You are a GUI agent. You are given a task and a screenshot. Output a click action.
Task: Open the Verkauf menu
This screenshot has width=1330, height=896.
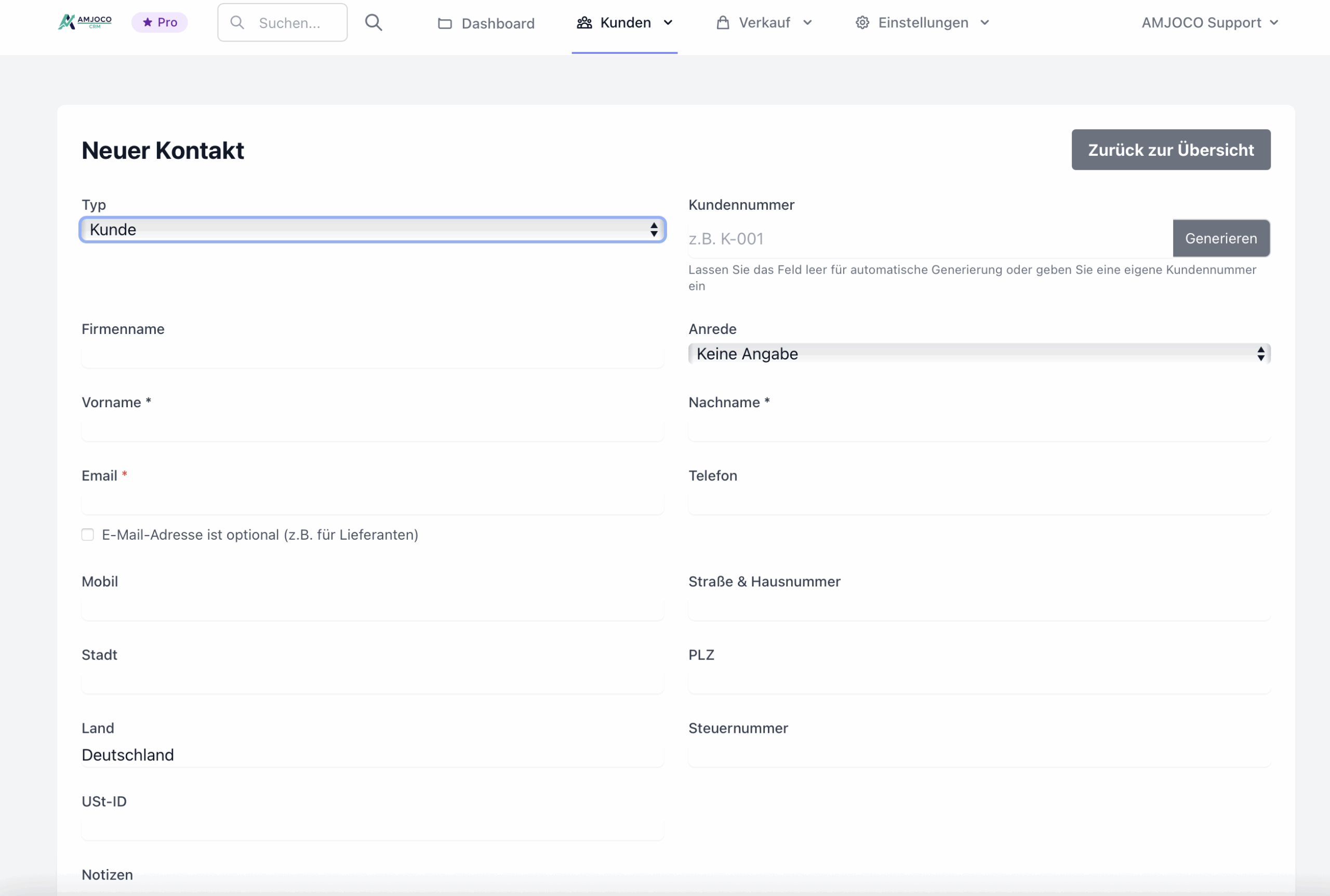(764, 22)
